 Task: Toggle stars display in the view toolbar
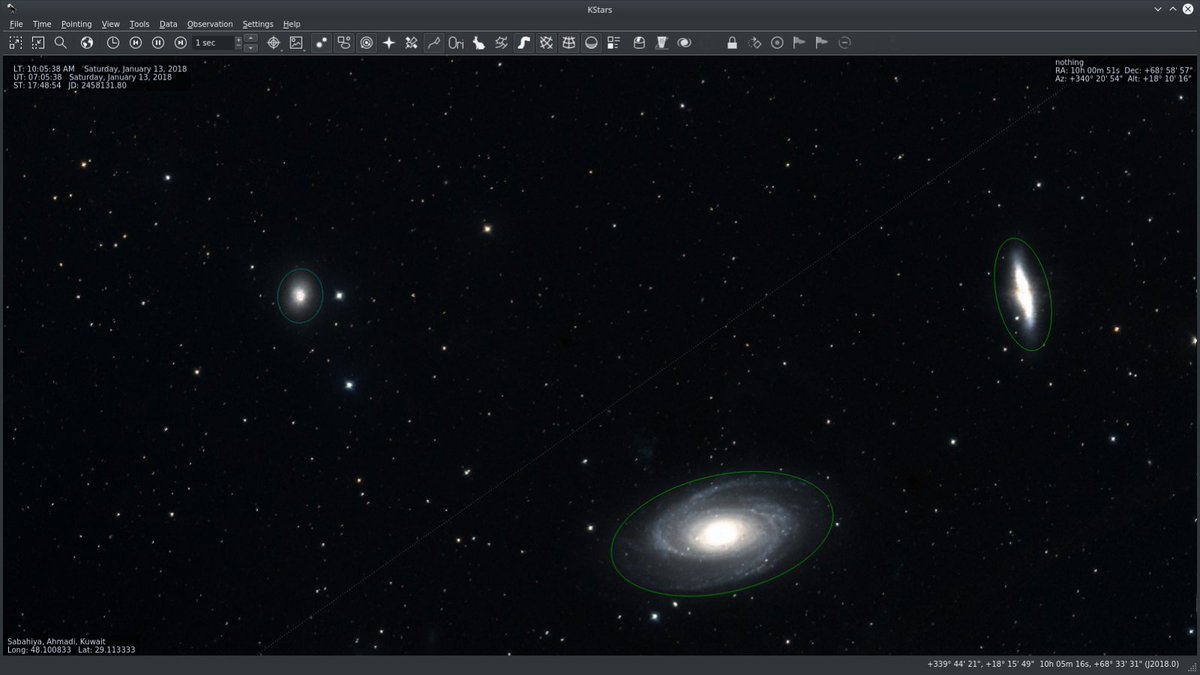click(x=322, y=42)
